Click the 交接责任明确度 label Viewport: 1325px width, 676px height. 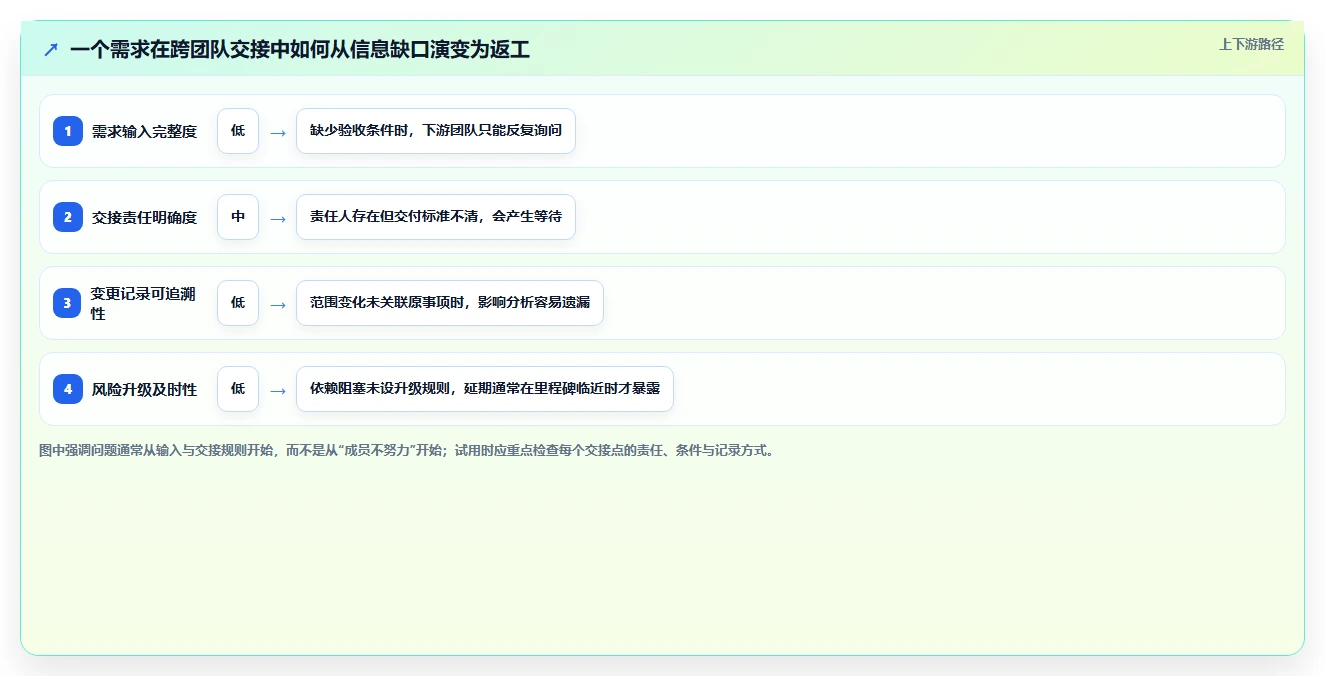144,217
